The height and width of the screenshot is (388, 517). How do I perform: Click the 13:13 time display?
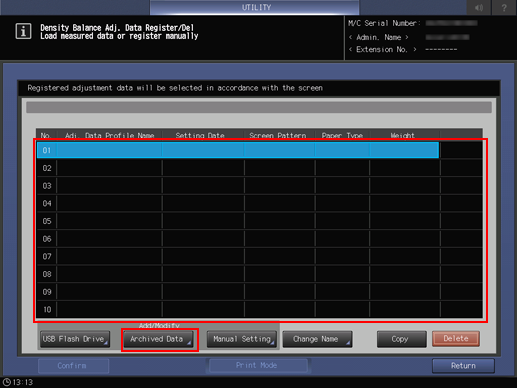23,382
